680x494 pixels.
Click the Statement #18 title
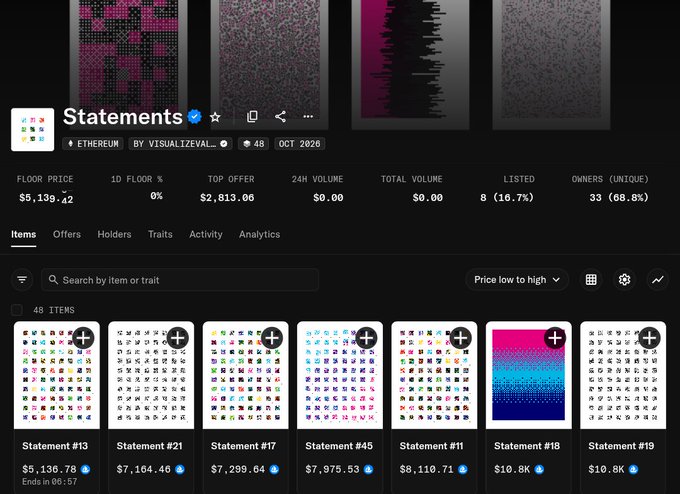(x=527, y=446)
